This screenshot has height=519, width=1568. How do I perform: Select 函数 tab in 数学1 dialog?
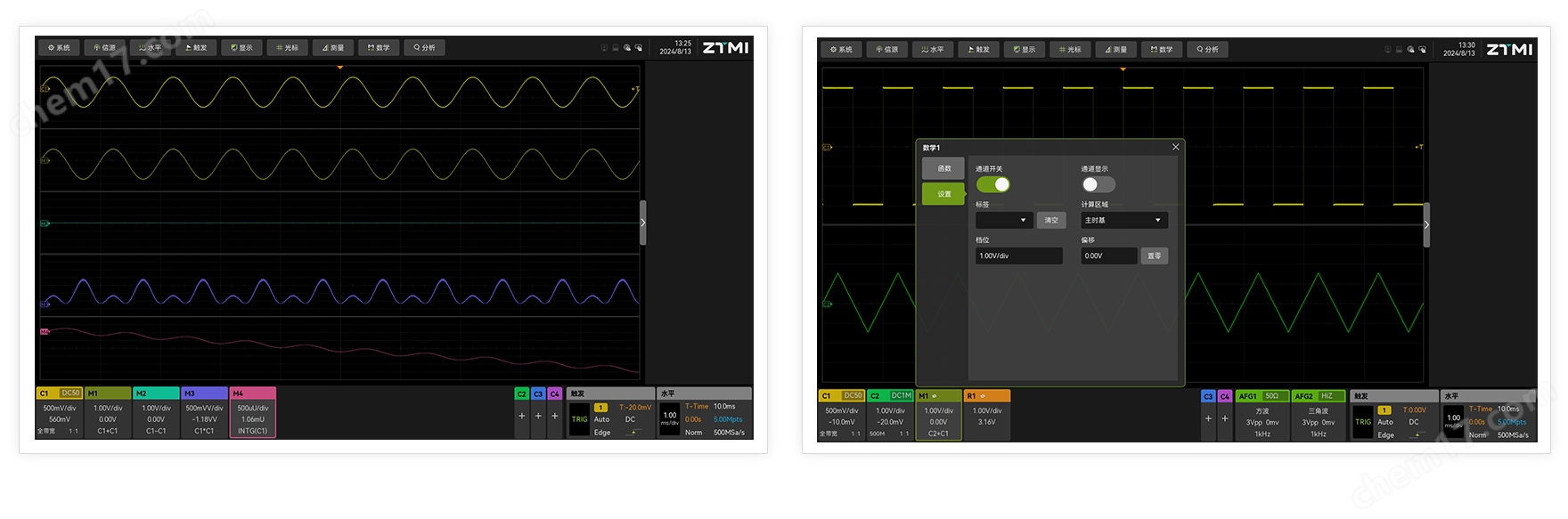(x=943, y=168)
